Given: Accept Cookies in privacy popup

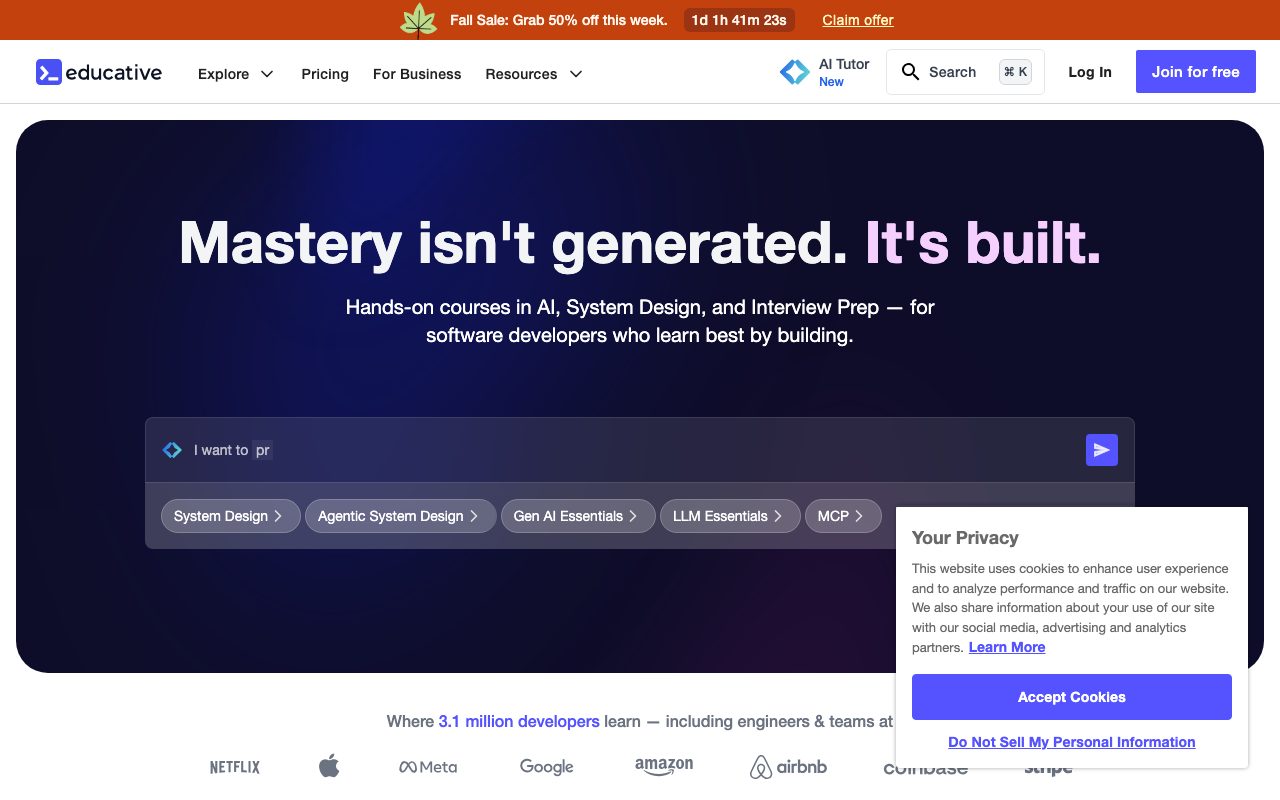Looking at the screenshot, I should click(x=1072, y=697).
